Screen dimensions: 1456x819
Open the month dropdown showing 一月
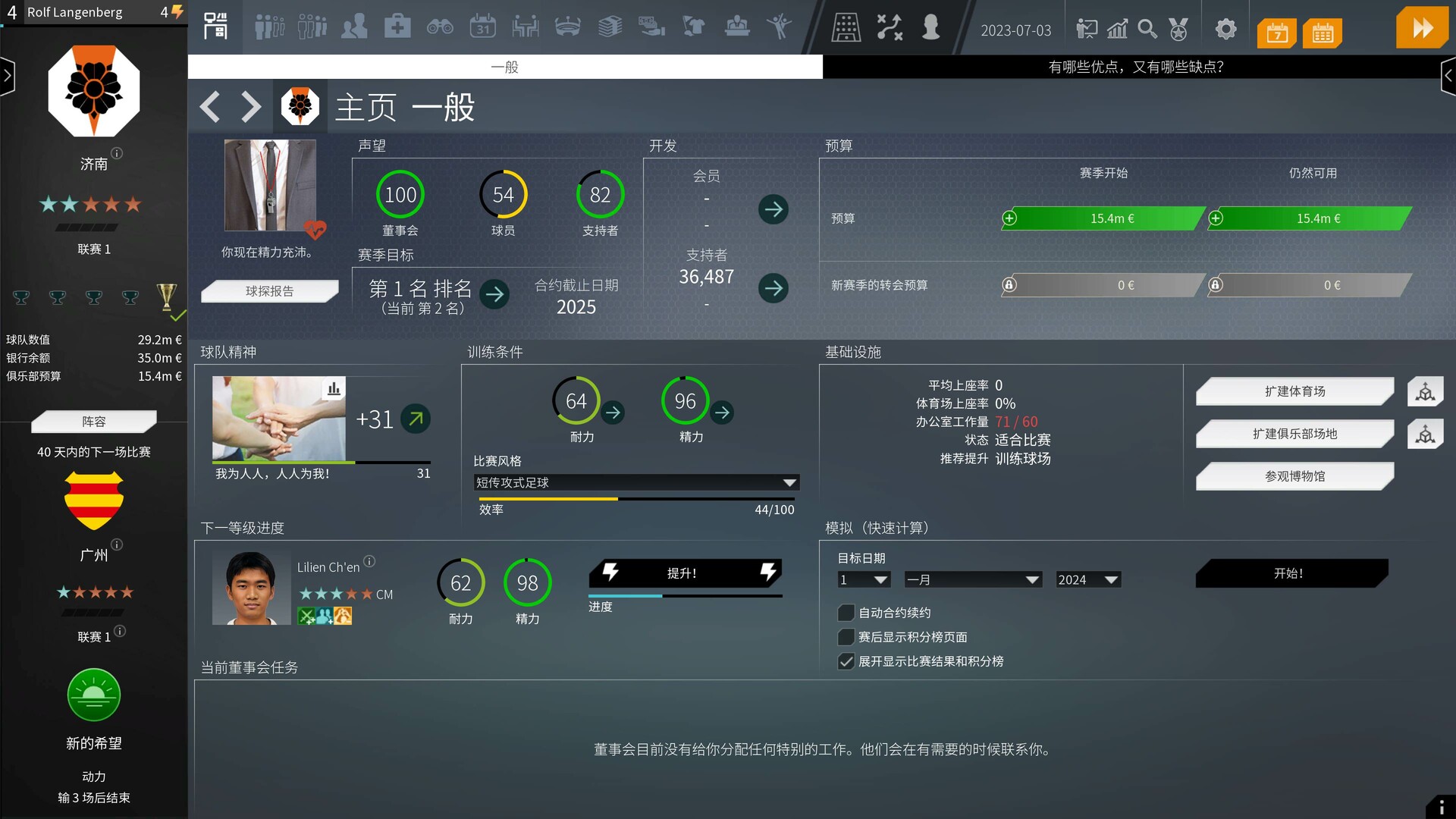(x=973, y=579)
